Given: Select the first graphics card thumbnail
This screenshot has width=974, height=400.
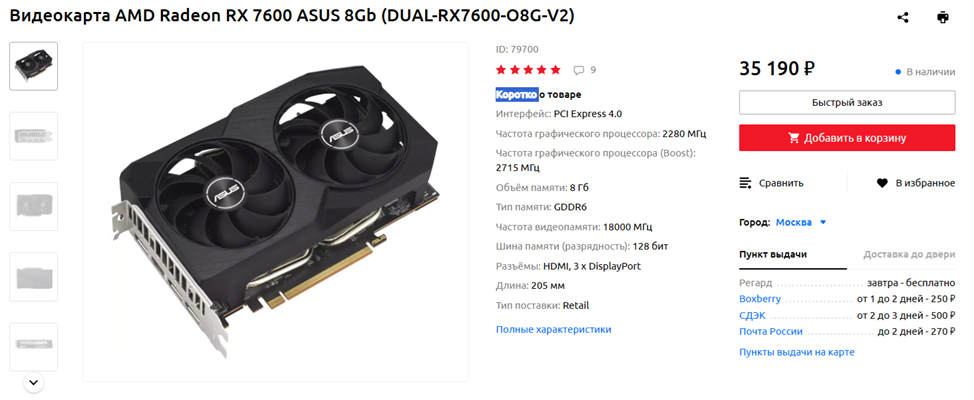Looking at the screenshot, I should 34,66.
